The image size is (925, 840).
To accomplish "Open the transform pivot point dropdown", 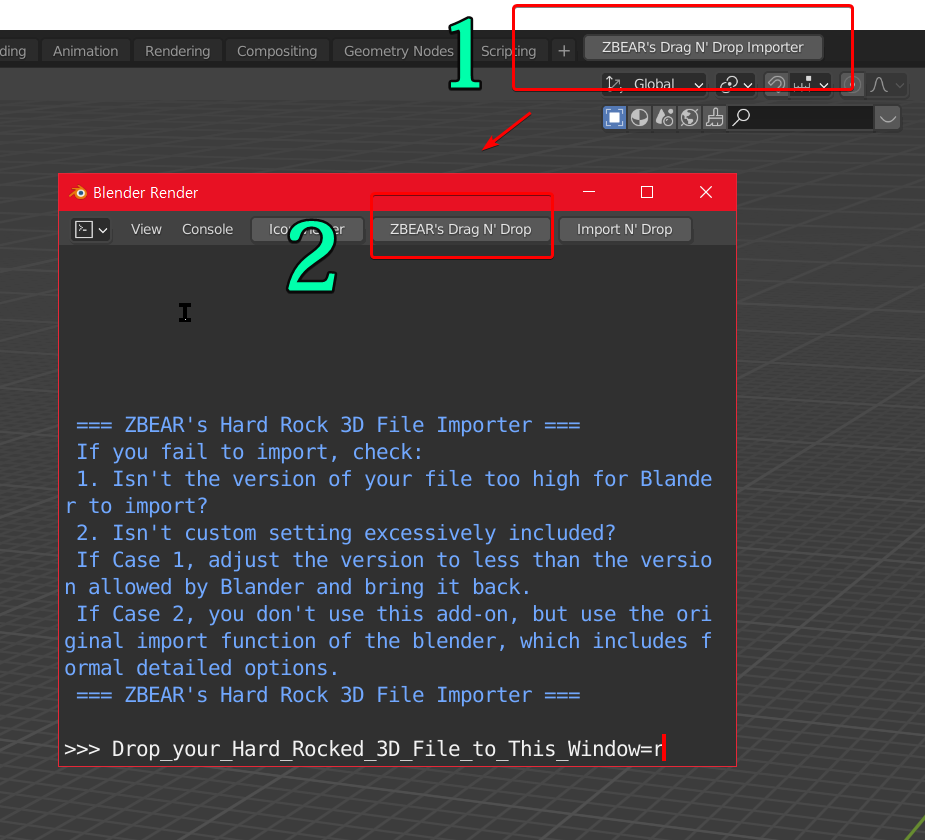I will 736,84.
